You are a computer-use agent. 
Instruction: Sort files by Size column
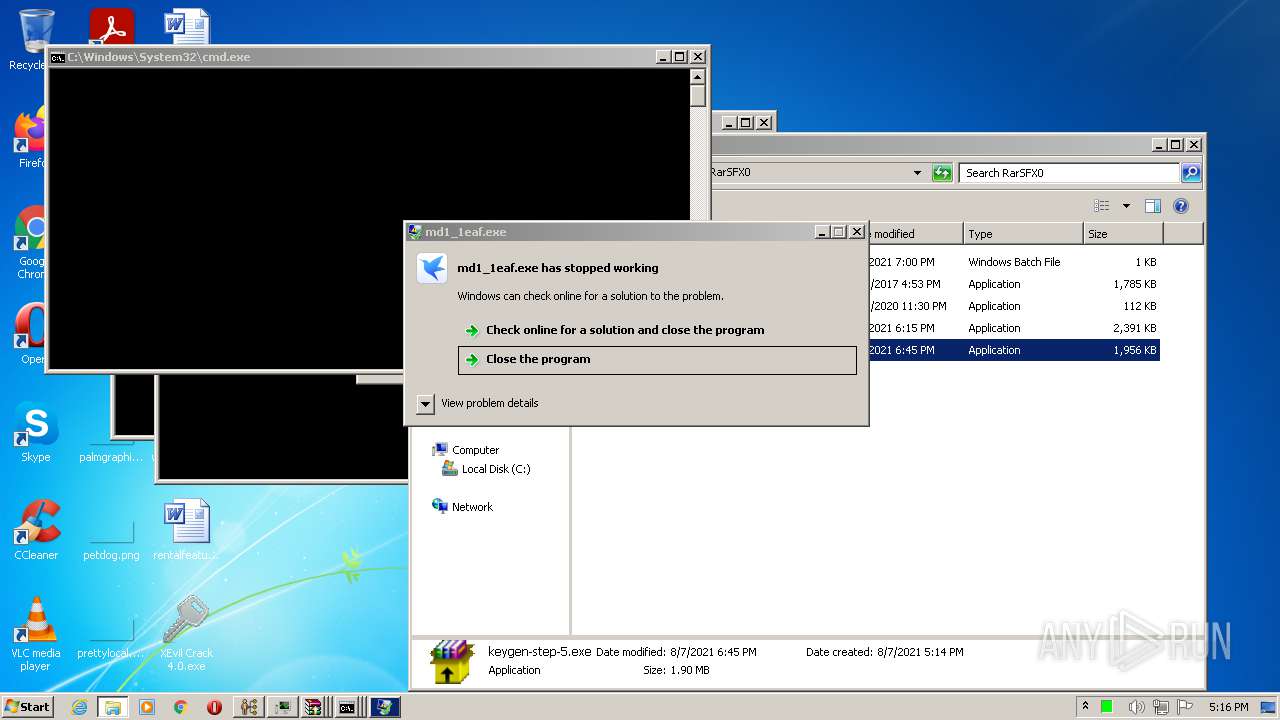(1122, 234)
